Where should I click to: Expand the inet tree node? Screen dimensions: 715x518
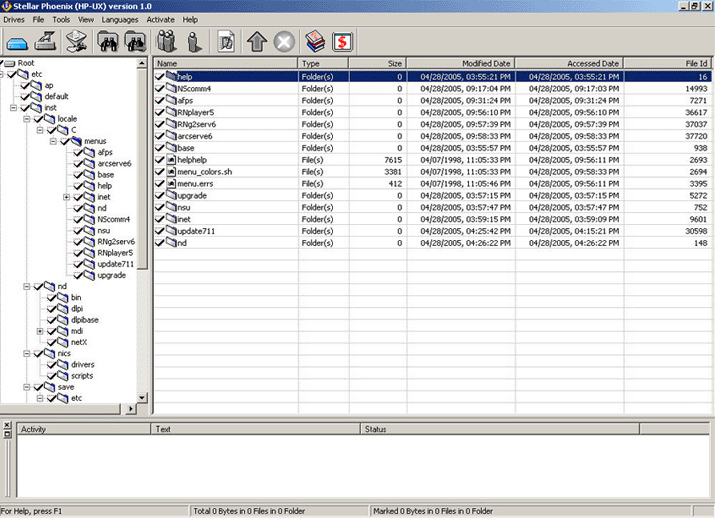pyautogui.click(x=67, y=197)
